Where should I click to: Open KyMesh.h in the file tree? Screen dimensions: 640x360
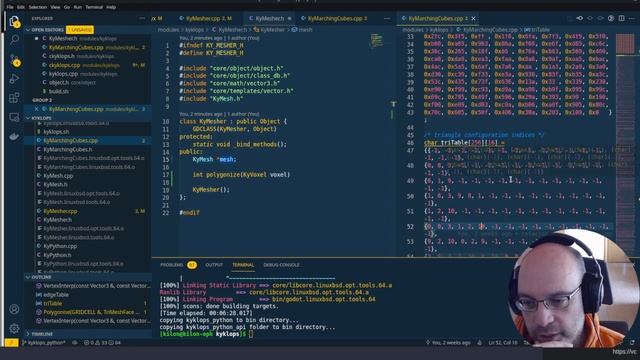pos(55,184)
